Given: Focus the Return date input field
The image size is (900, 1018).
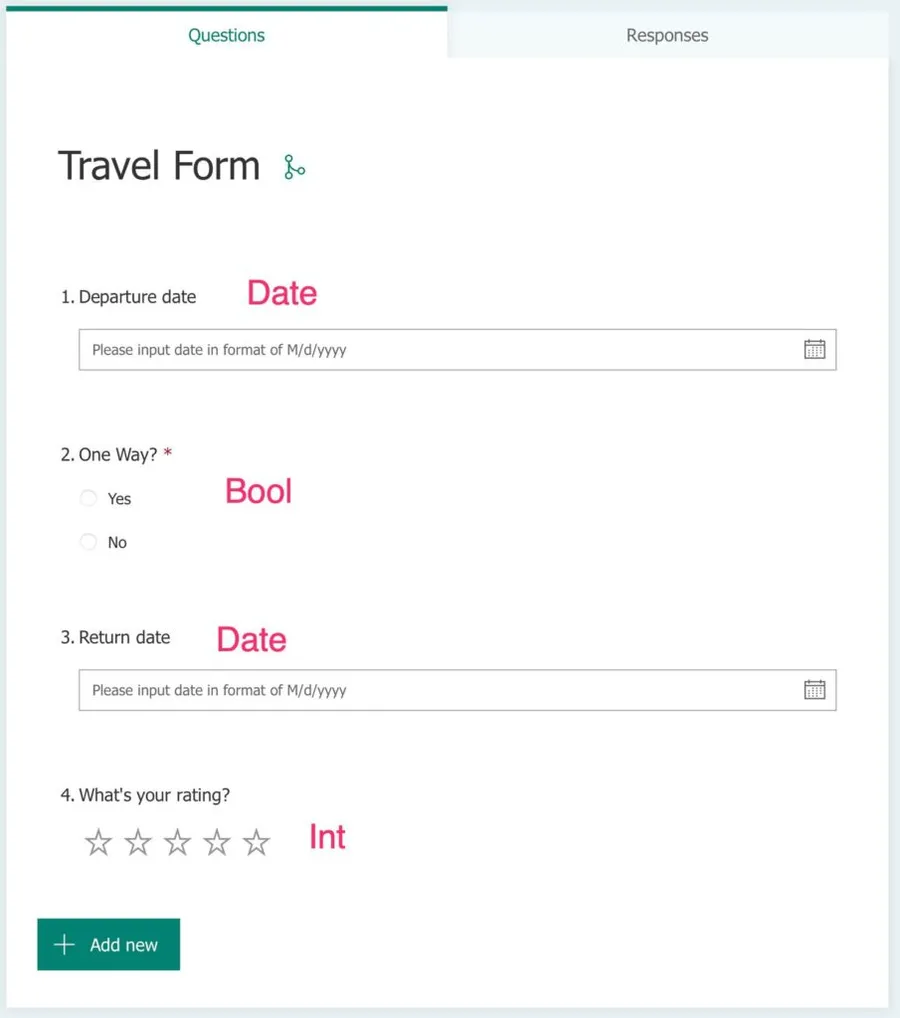Looking at the screenshot, I should (440, 690).
